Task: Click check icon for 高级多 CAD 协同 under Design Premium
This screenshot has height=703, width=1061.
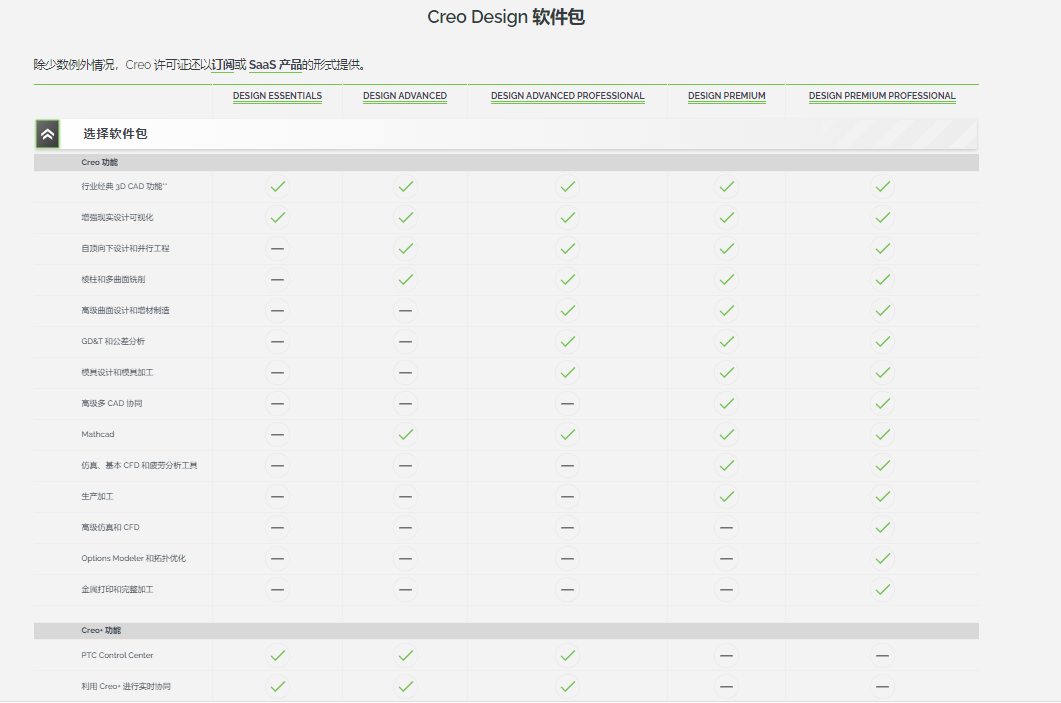Action: point(727,404)
